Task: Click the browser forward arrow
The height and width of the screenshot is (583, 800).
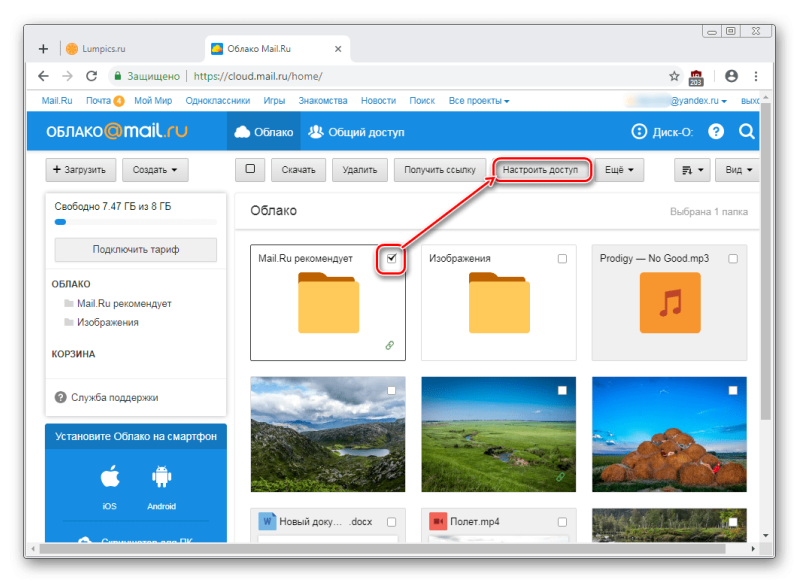Action: [x=67, y=76]
